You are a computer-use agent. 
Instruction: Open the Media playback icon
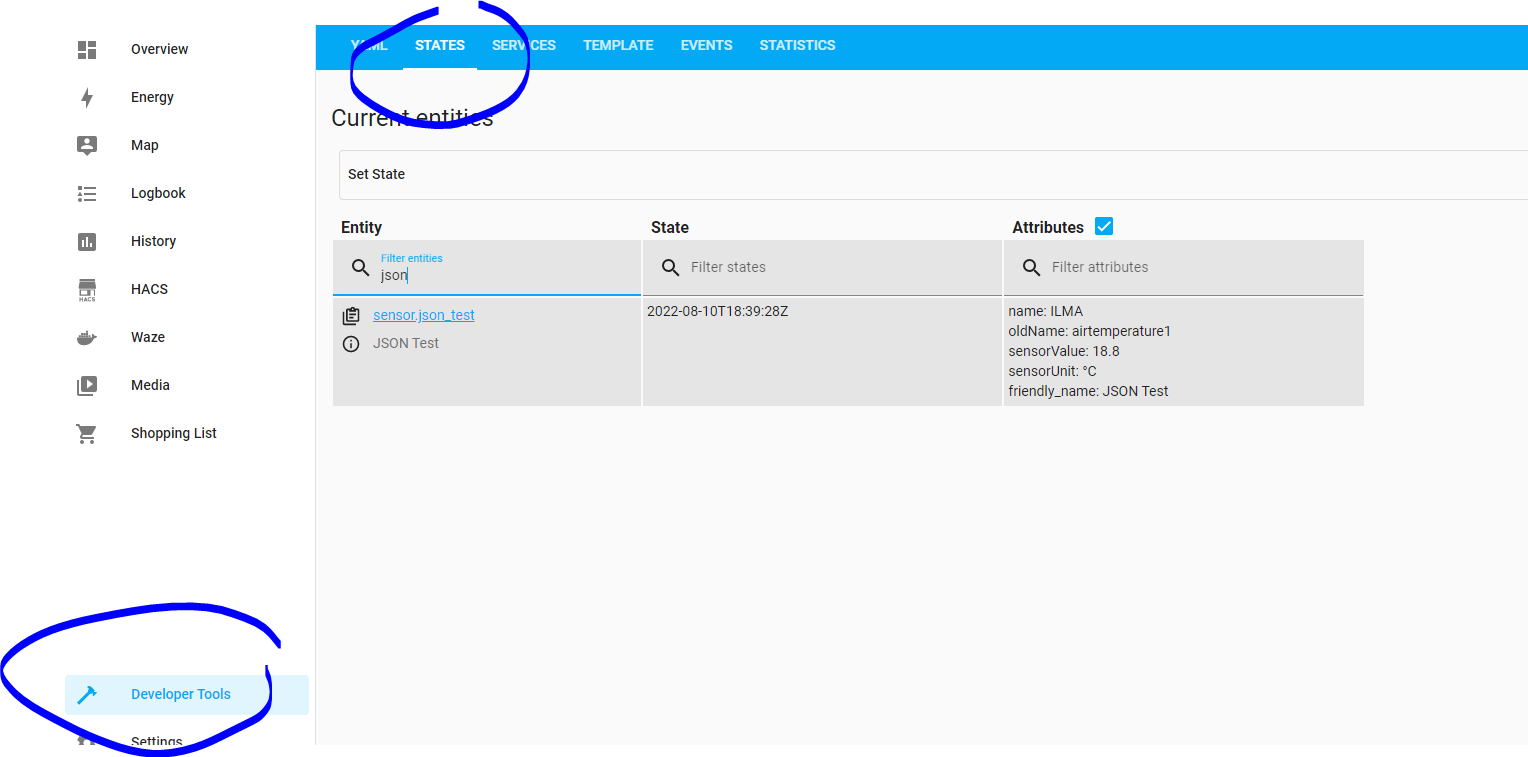pos(86,384)
